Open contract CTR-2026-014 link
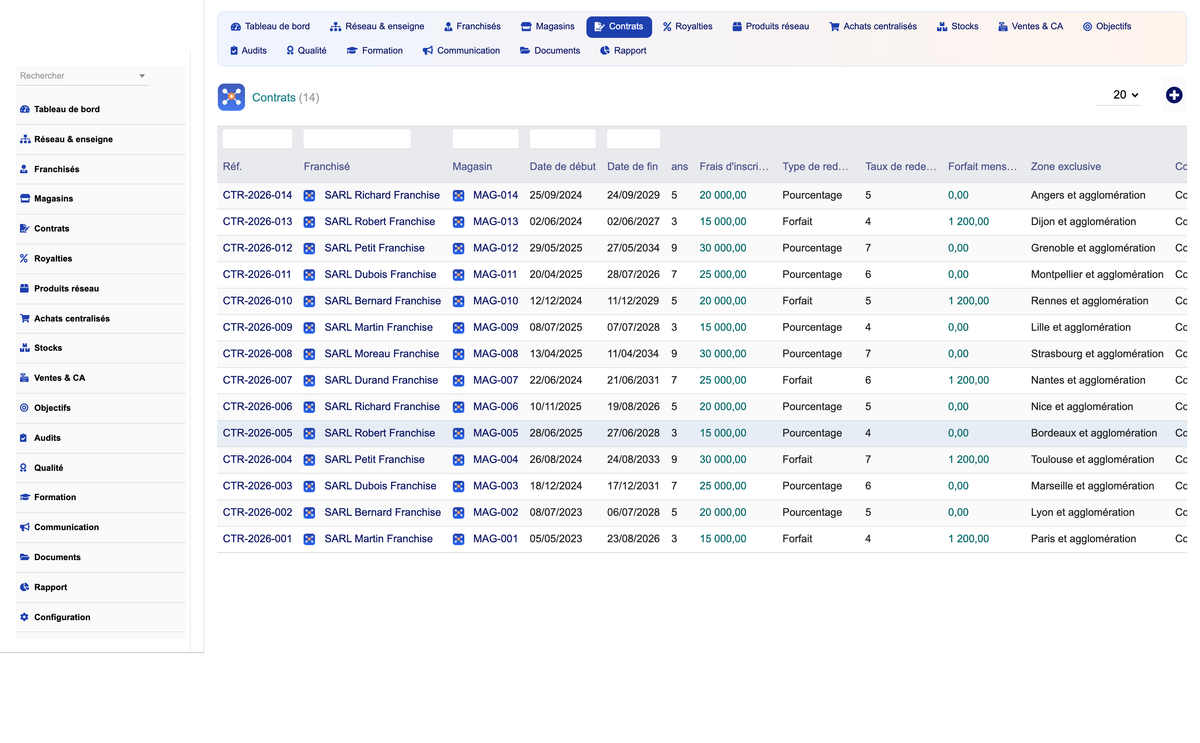1200x743 pixels. pos(258,196)
